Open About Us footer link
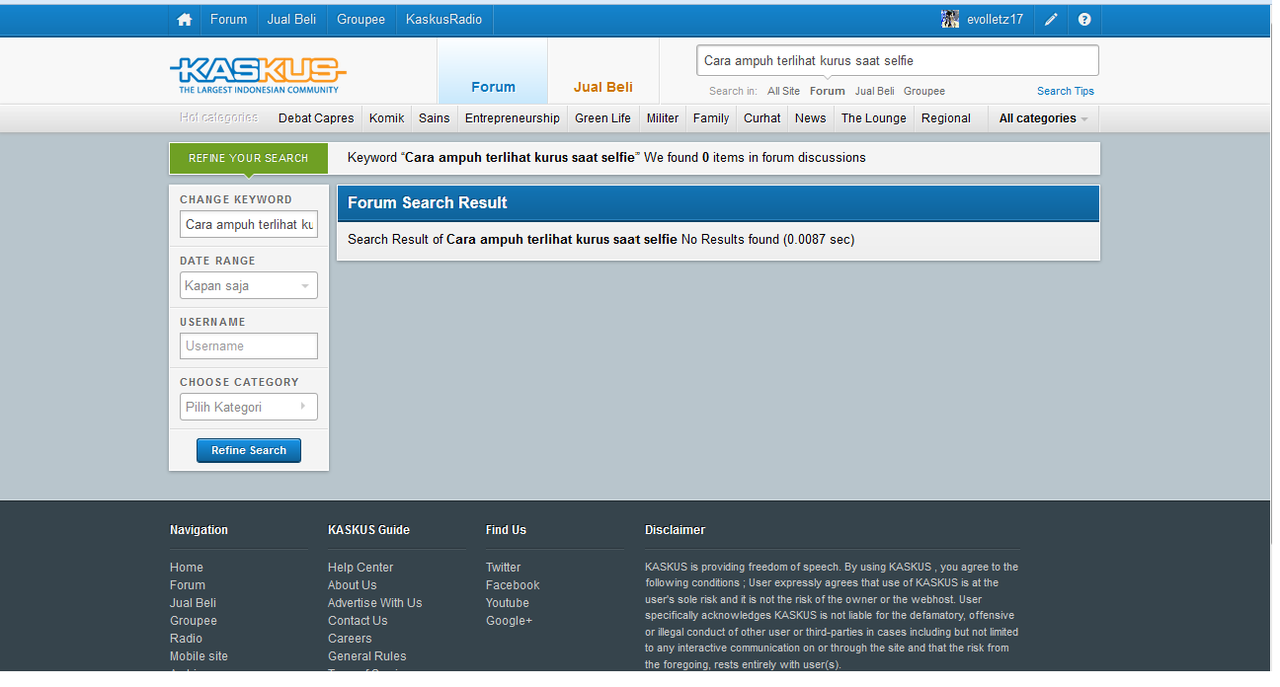Screen dimensions: 1280x687 point(352,585)
